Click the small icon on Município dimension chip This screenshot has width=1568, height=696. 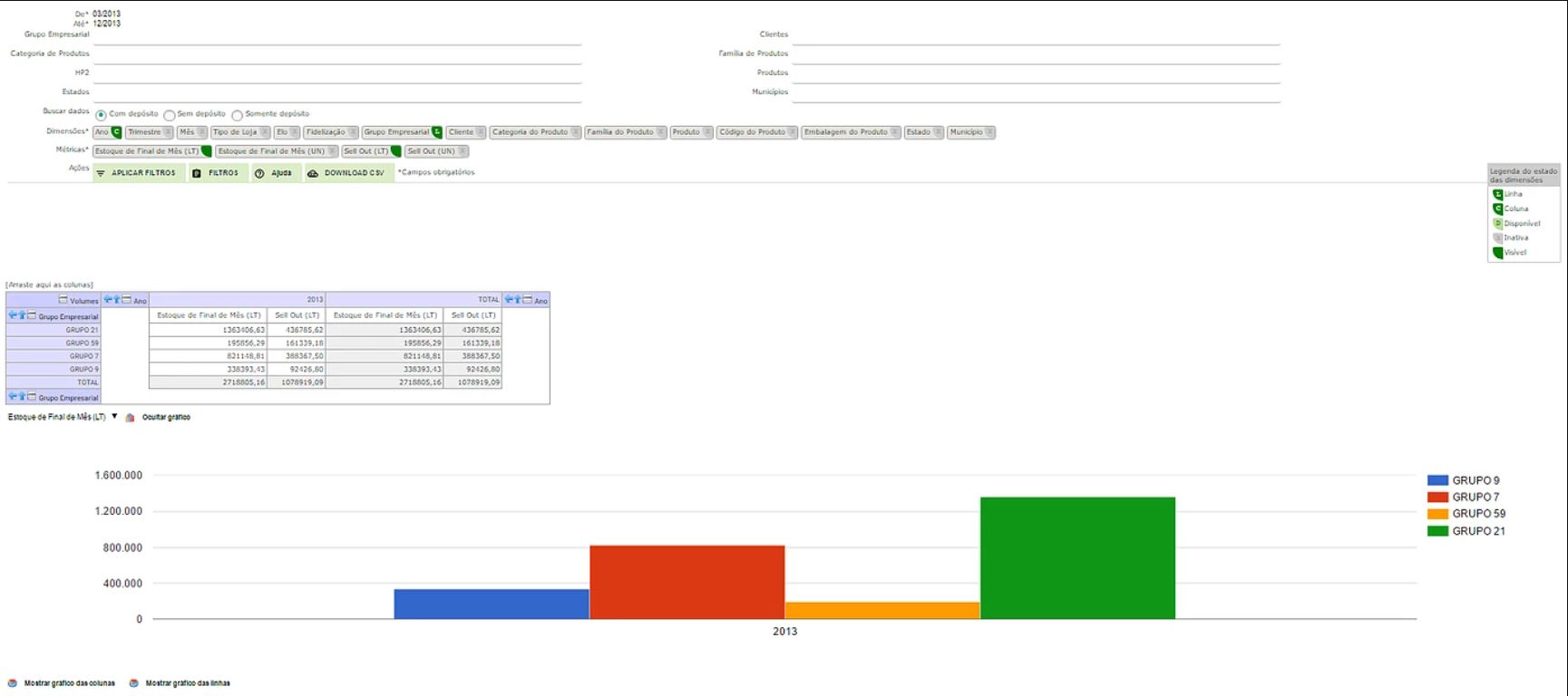[989, 132]
